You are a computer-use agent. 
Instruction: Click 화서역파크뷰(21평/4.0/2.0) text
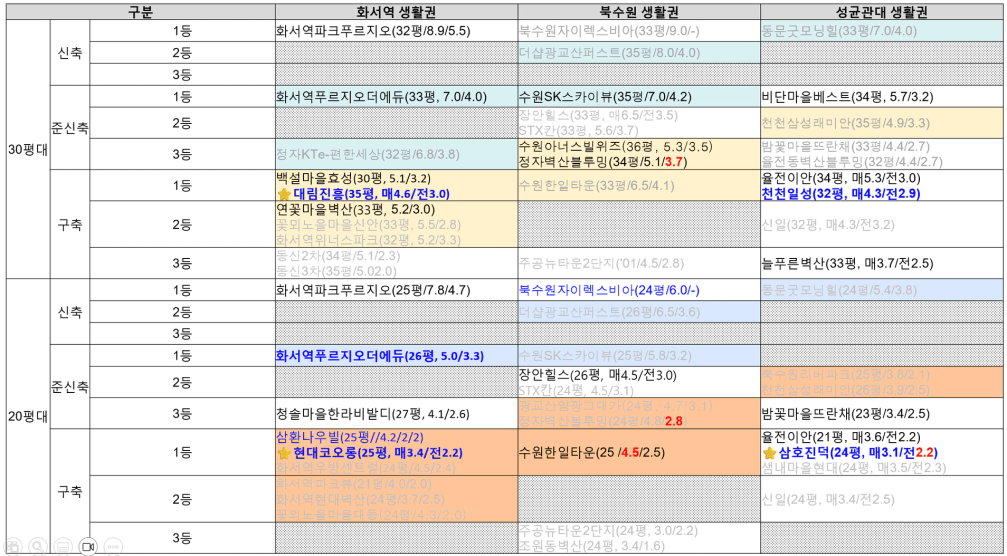click(x=354, y=483)
